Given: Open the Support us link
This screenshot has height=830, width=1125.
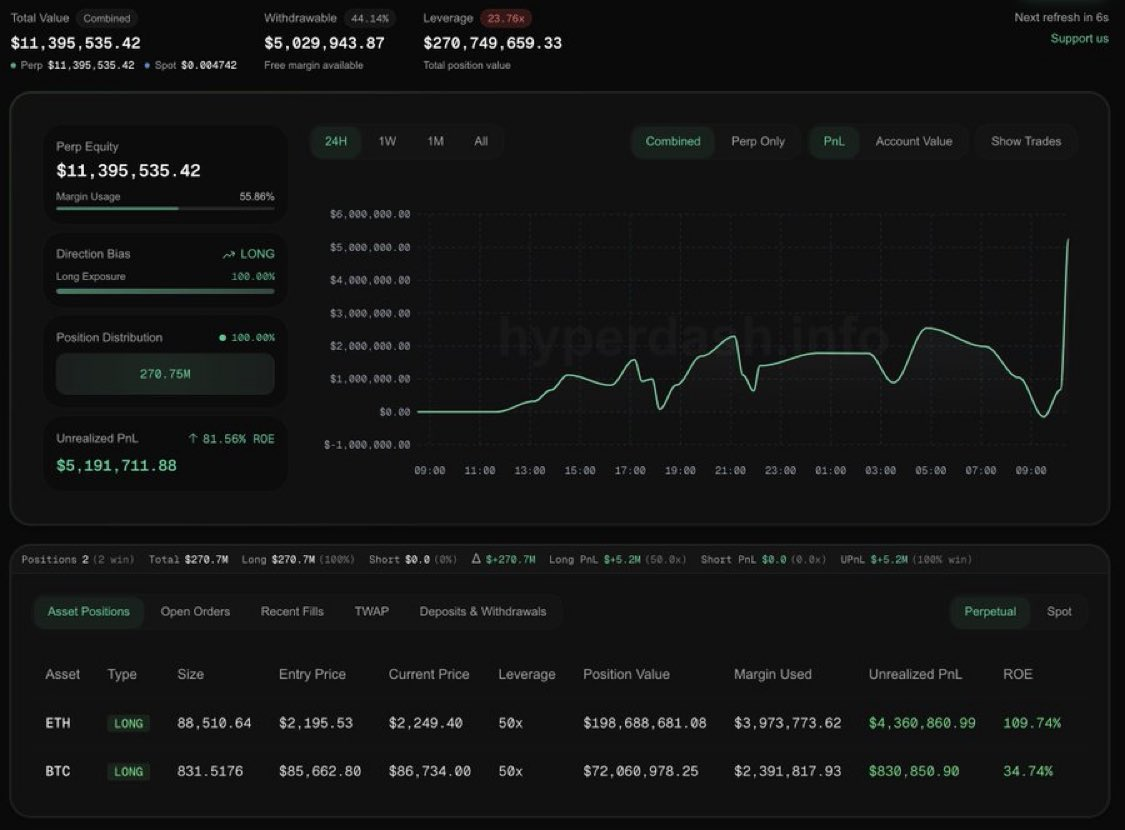Looking at the screenshot, I should 1079,38.
